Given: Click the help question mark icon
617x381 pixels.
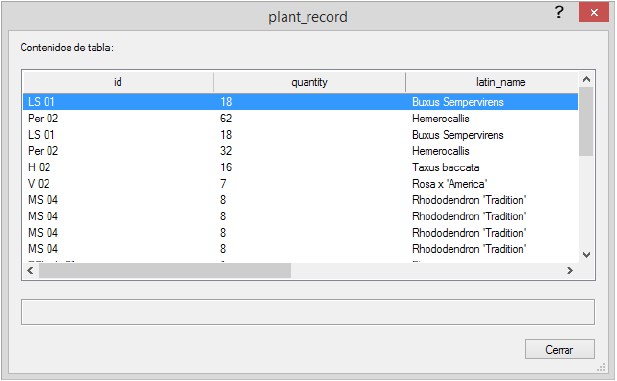Looking at the screenshot, I should (x=559, y=13).
